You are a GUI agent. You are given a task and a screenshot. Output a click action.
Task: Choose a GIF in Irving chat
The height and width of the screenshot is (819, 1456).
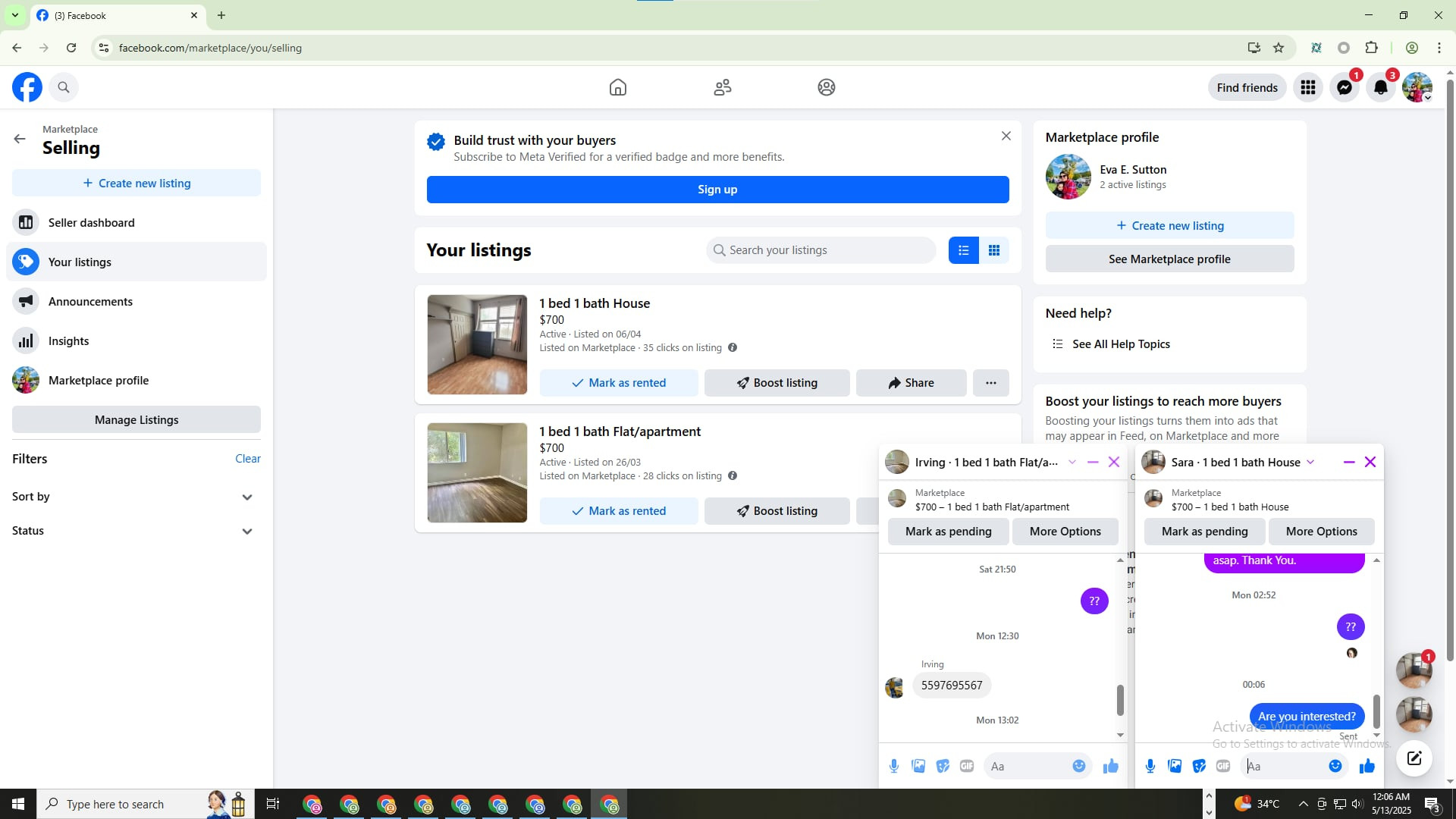[967, 767]
